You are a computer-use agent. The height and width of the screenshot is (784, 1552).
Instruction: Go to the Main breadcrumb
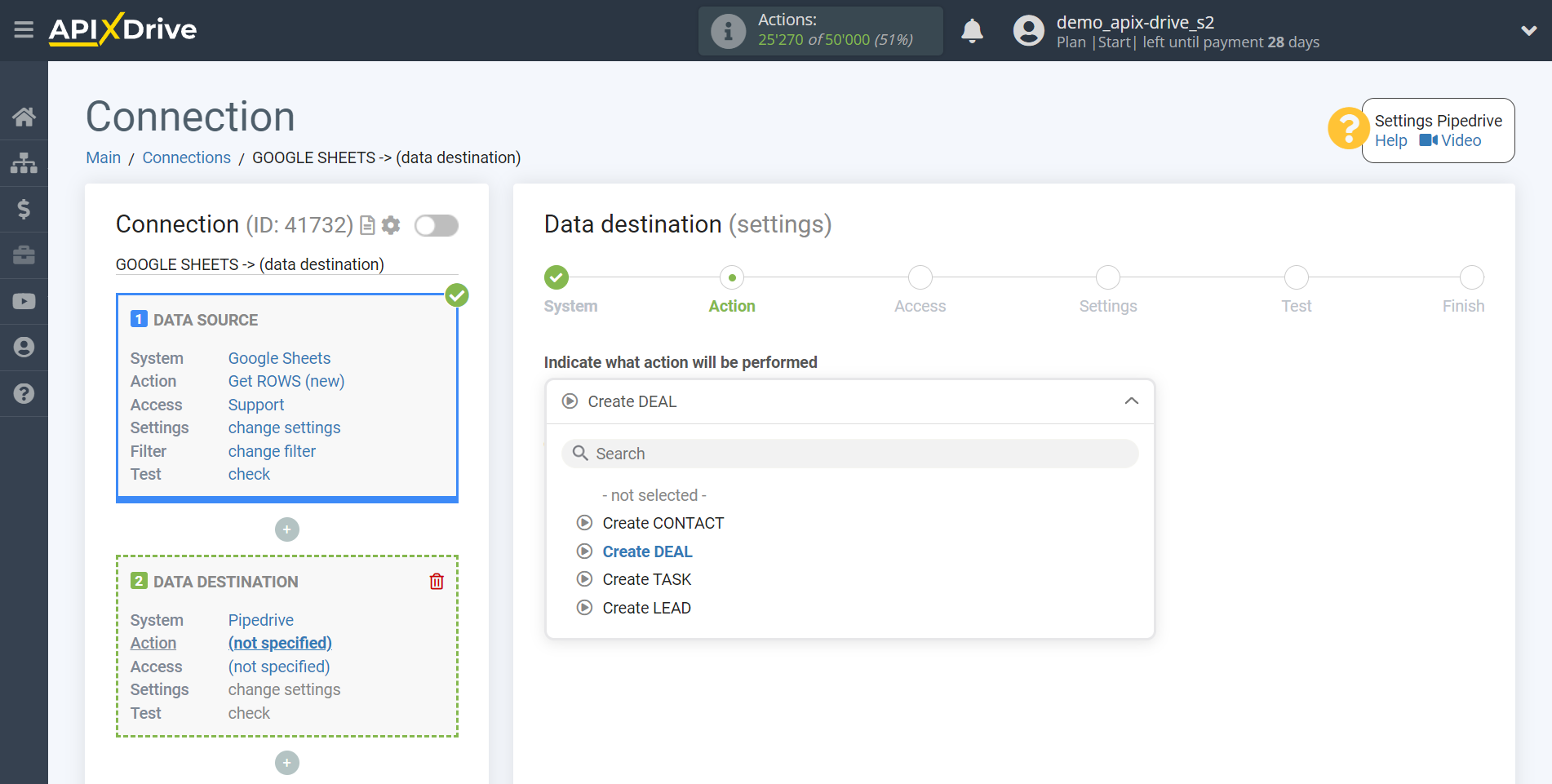pyautogui.click(x=104, y=157)
